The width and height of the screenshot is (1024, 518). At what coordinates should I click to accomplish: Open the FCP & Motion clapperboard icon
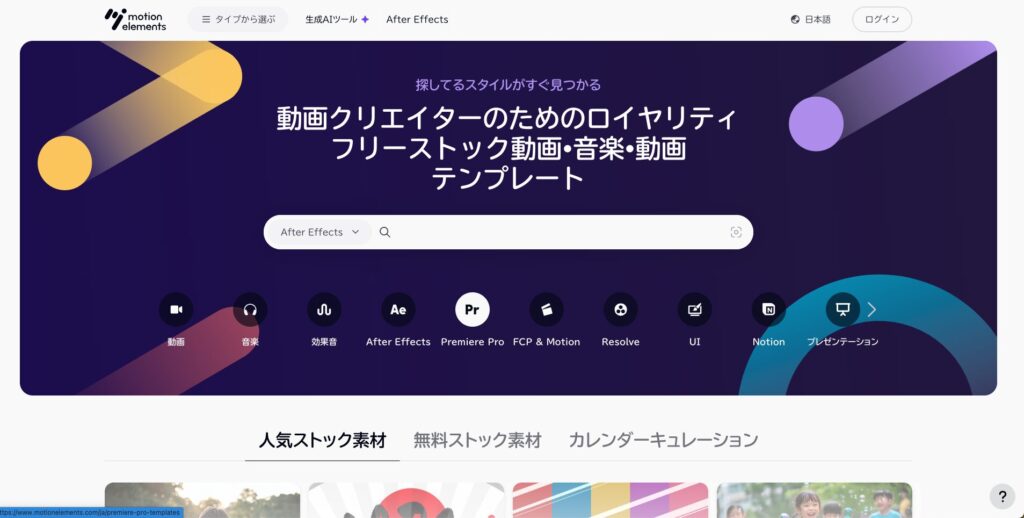tap(547, 310)
